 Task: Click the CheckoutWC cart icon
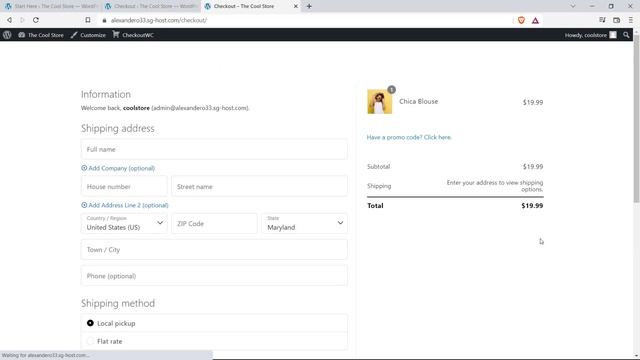click(x=116, y=35)
